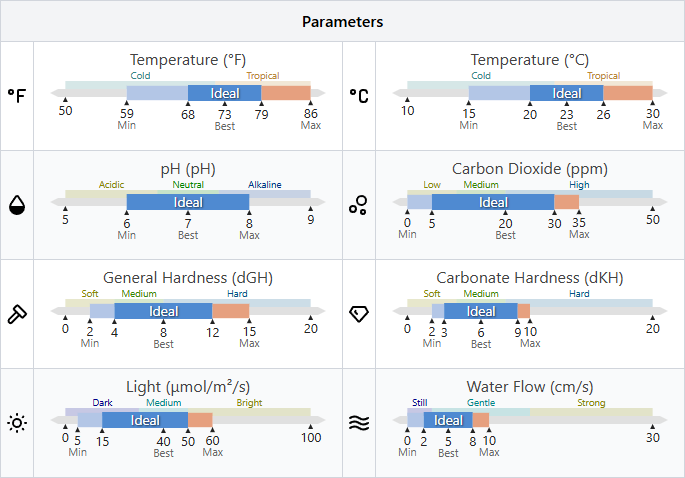
Task: Click the Celsius °C icon
Action: click(x=358, y=96)
